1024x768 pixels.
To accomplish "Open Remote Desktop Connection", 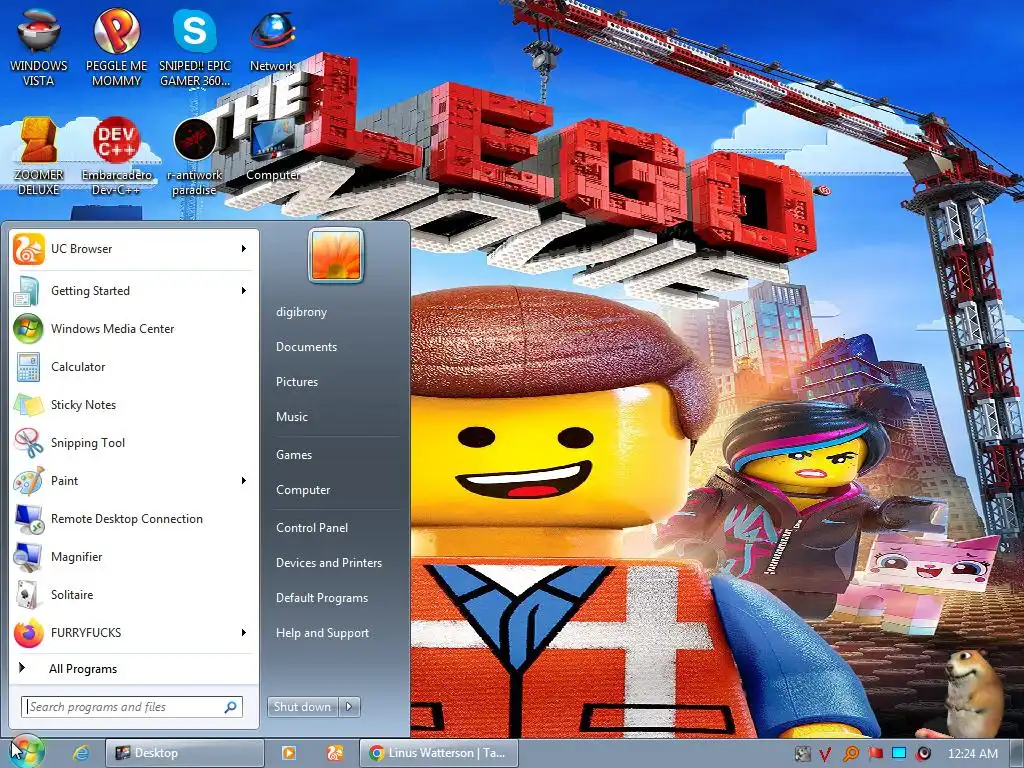I will [x=133, y=519].
